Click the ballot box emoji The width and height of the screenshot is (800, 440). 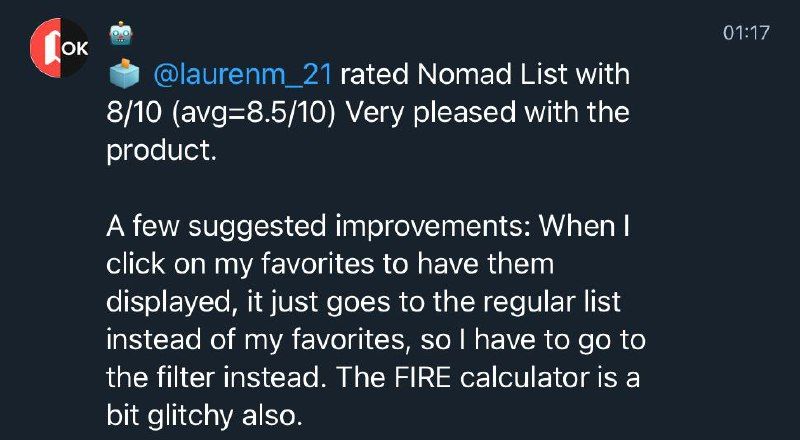point(123,74)
